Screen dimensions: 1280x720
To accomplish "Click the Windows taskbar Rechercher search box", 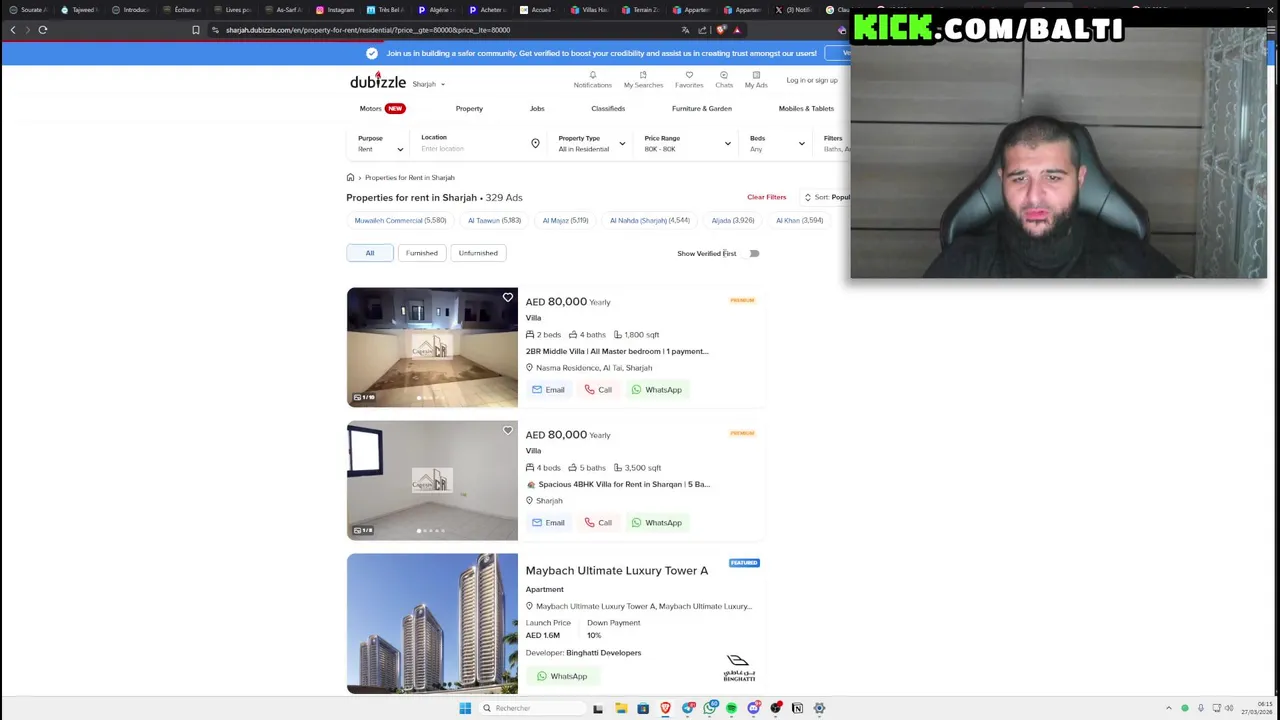I will [x=530, y=708].
